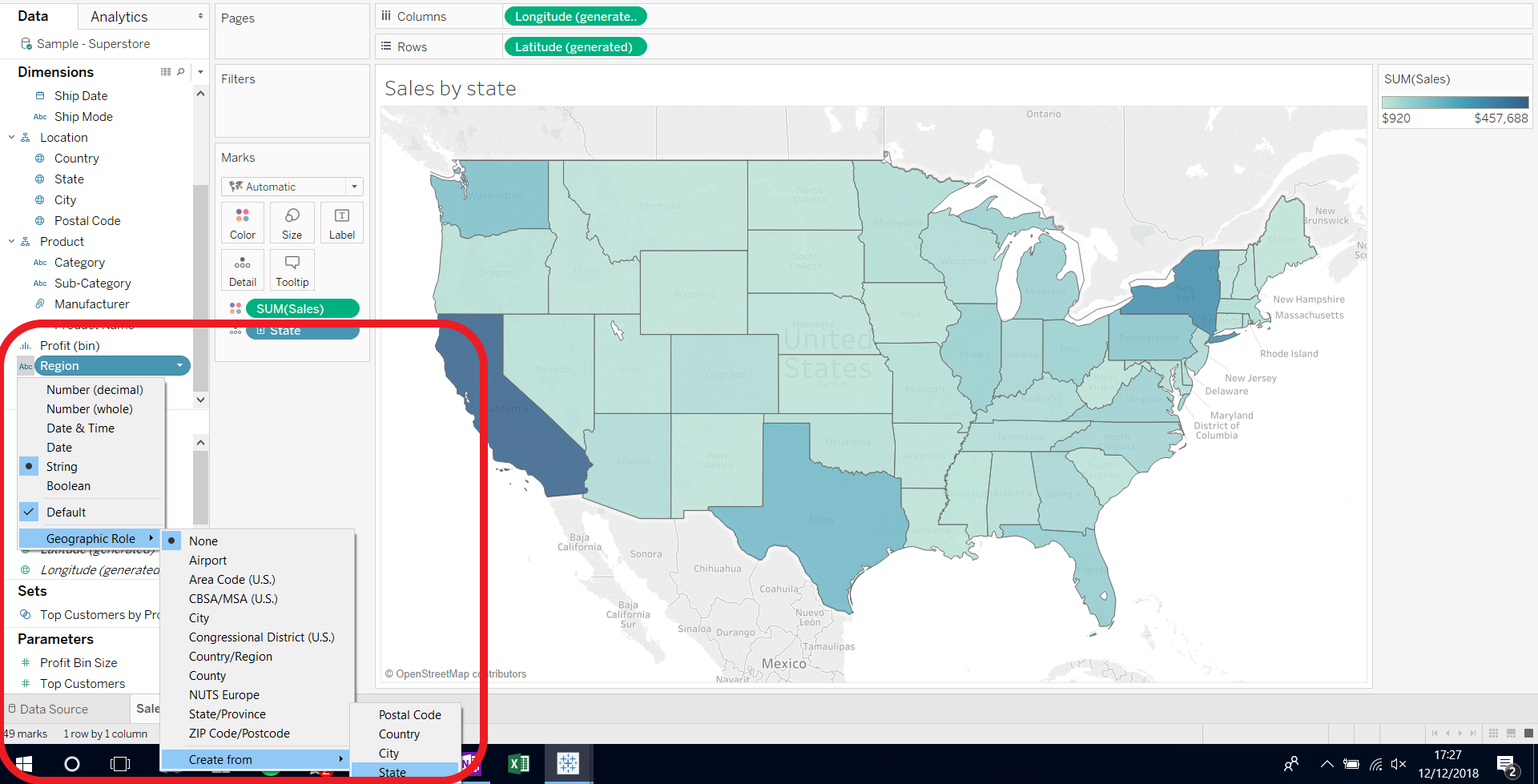Open the Windows Start menu

pos(24,764)
